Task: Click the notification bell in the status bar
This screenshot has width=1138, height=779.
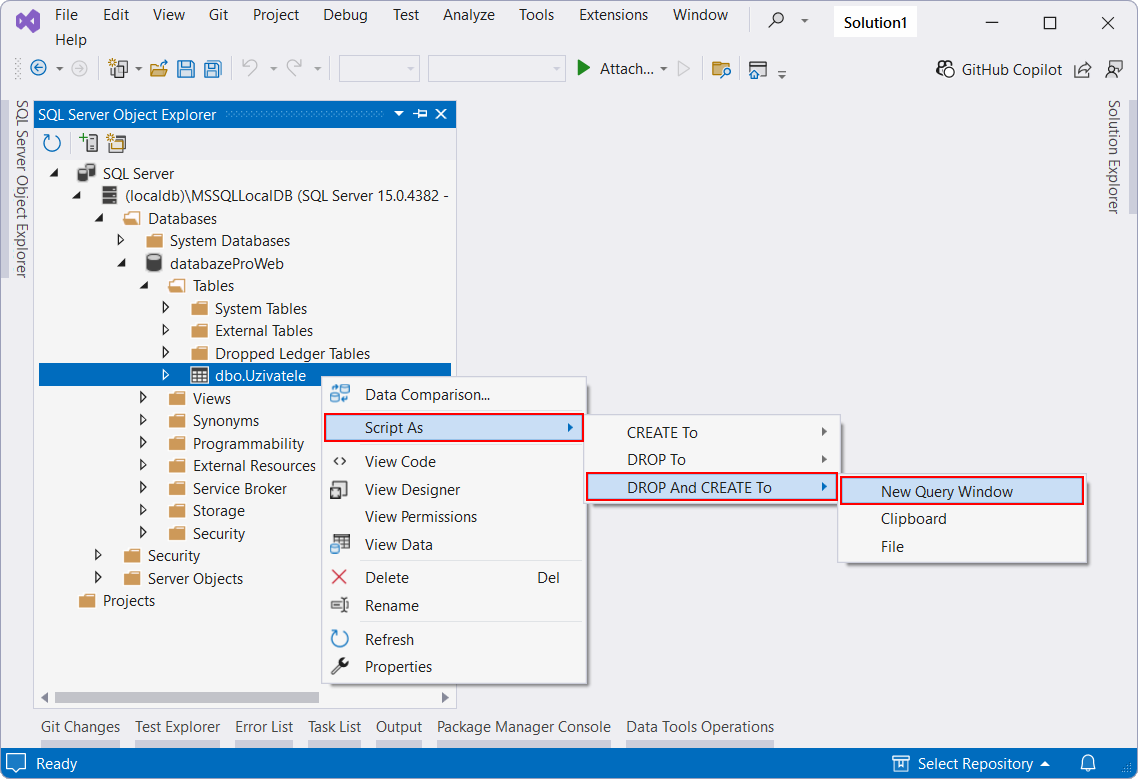Action: click(x=1089, y=763)
